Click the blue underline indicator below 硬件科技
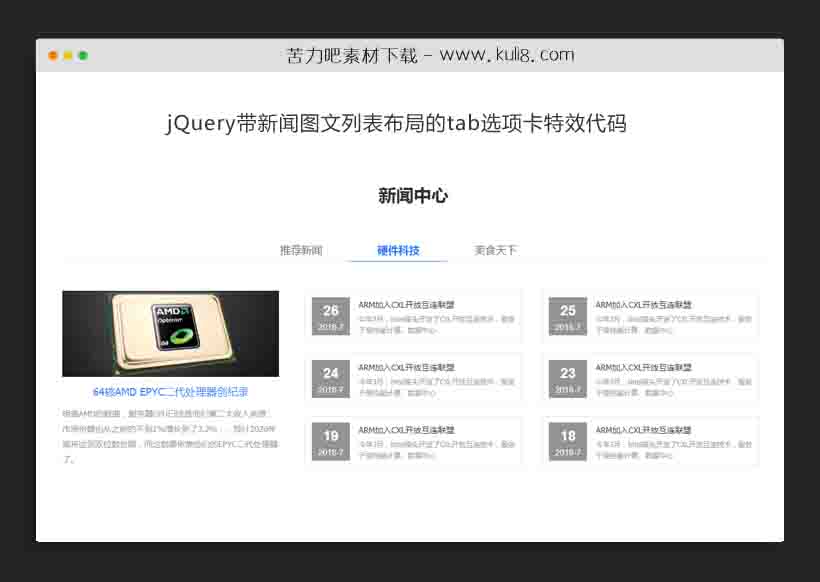820x582 pixels. [x=397, y=263]
